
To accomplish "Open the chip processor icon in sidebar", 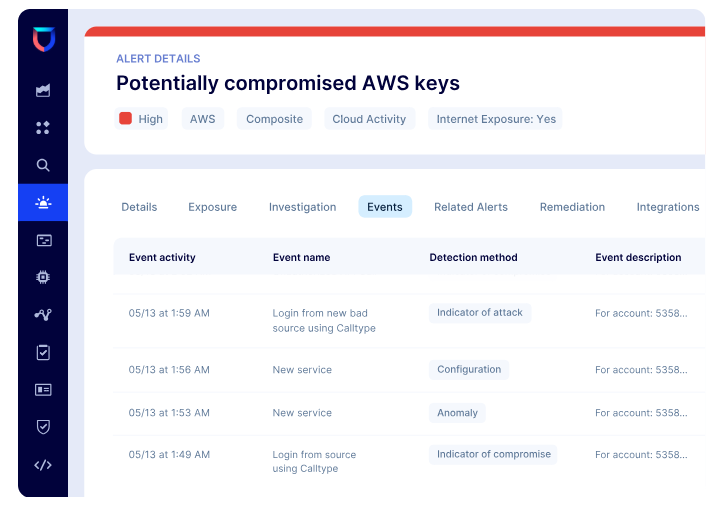I will click(x=43, y=277).
